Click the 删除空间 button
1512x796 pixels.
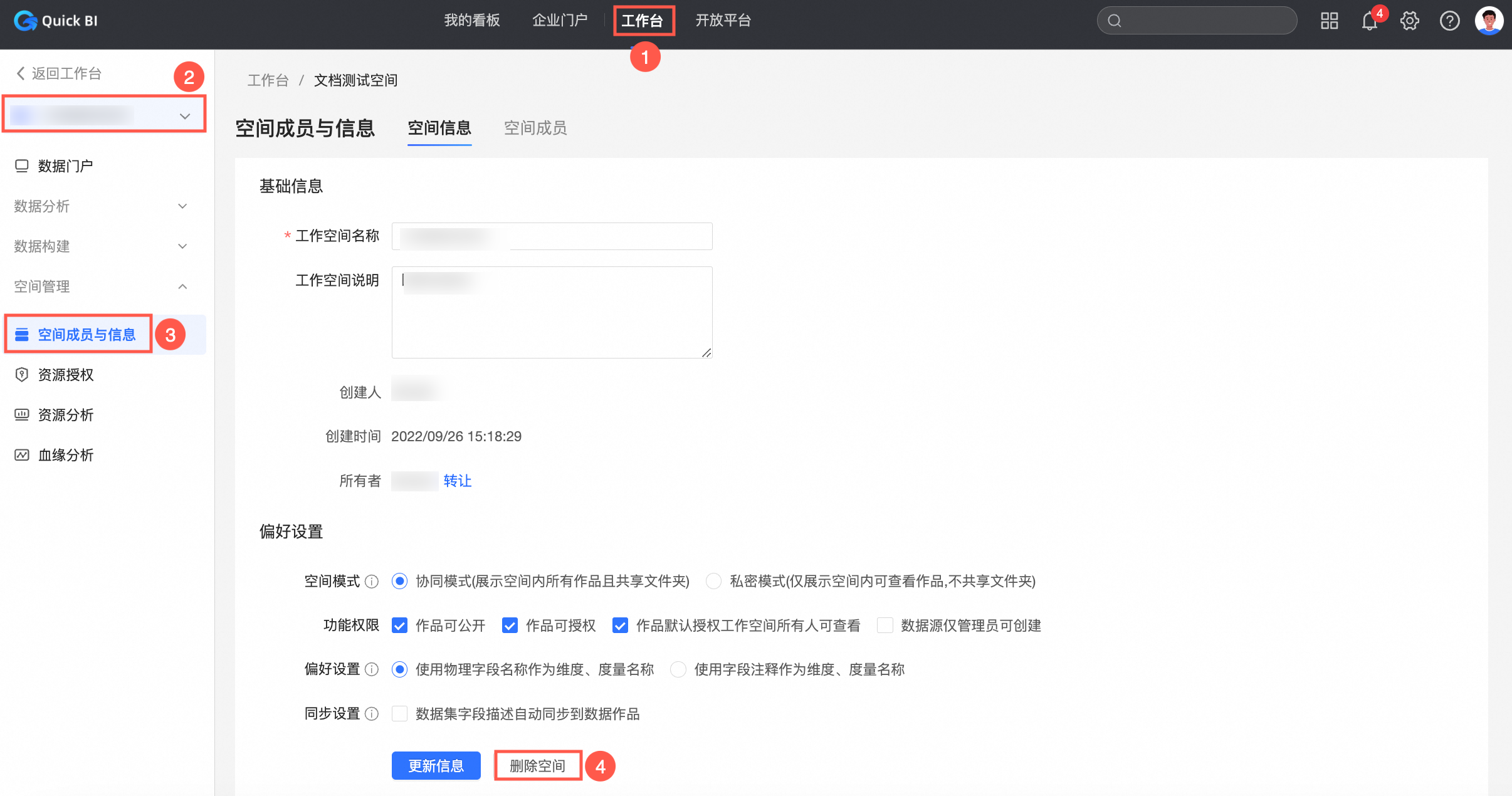pos(538,766)
